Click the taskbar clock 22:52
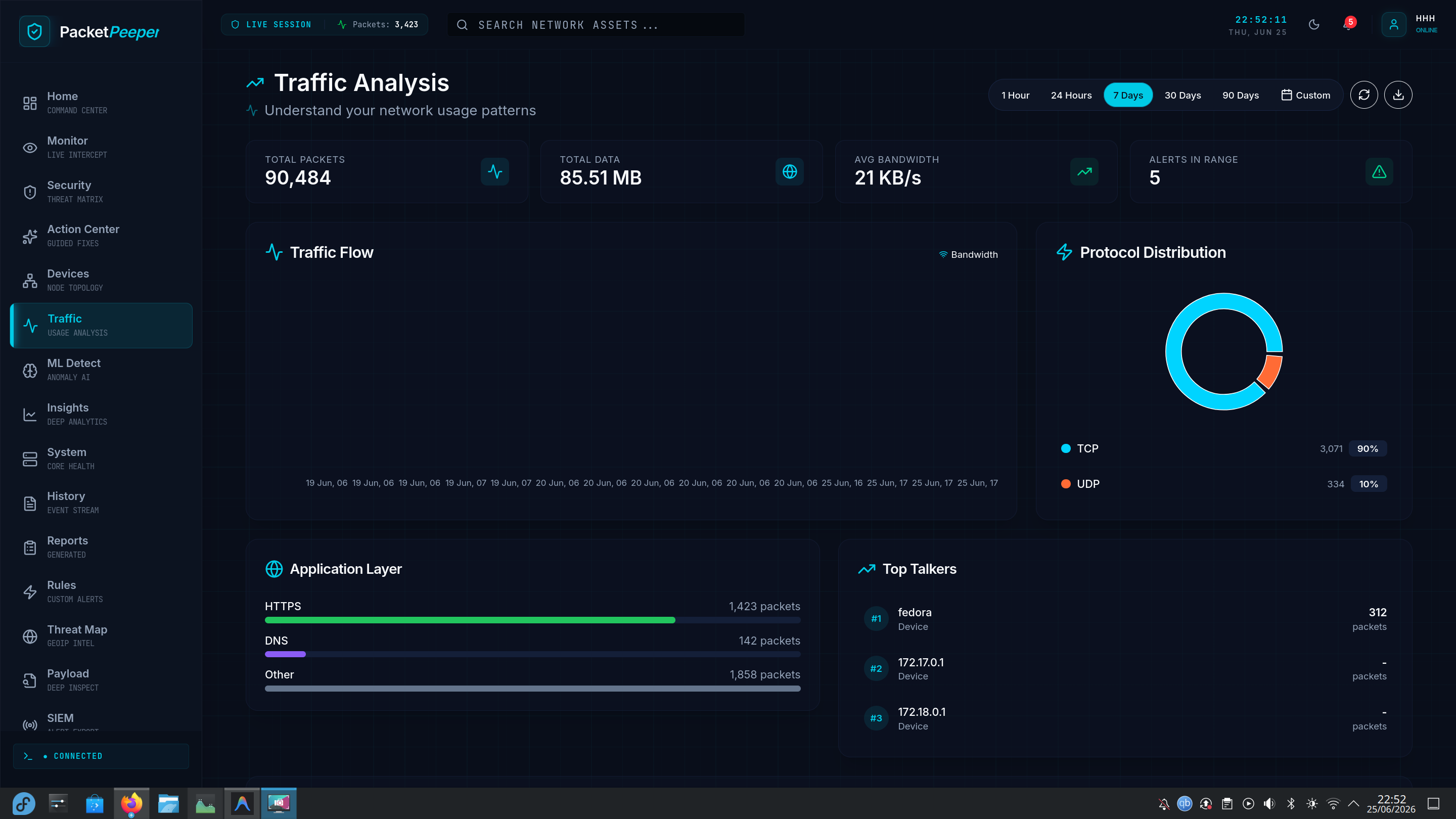1456x819 pixels. (1391, 804)
